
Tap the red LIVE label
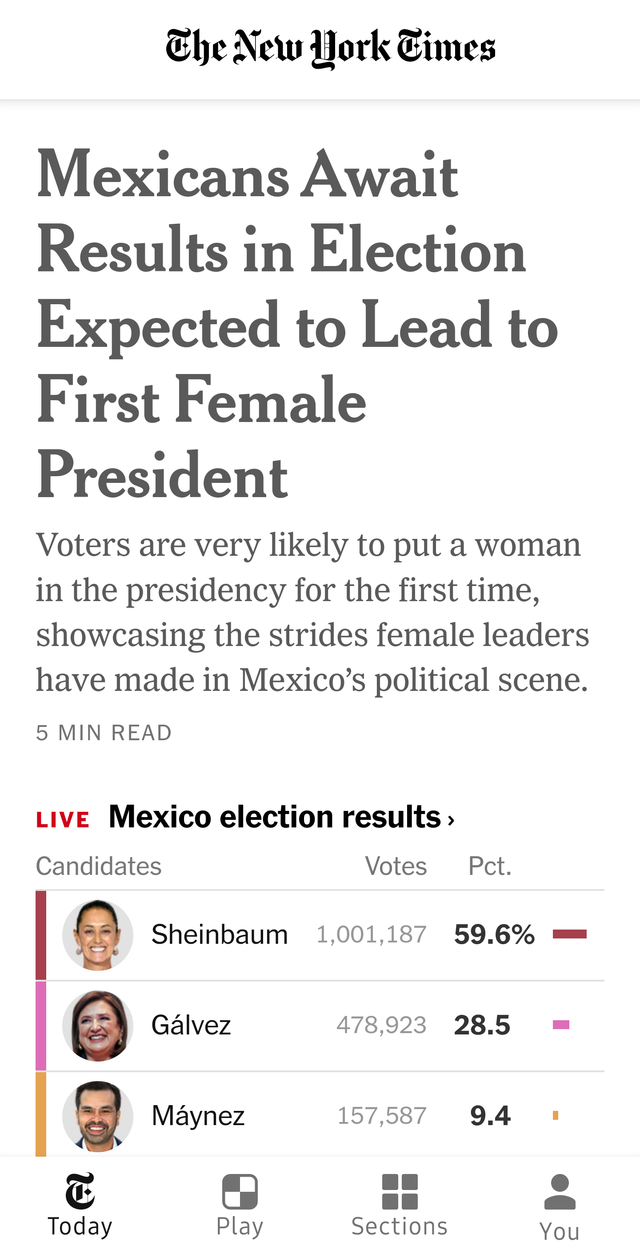(63, 819)
